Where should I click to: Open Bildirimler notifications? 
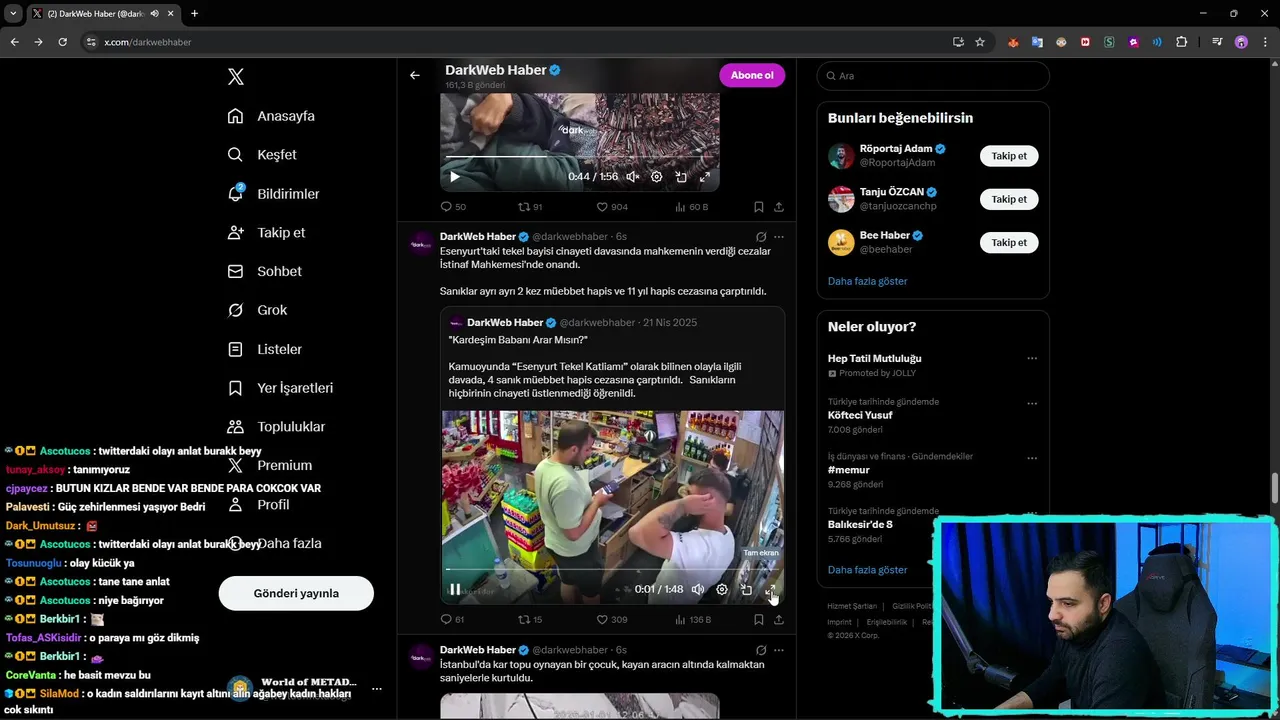pos(273,194)
